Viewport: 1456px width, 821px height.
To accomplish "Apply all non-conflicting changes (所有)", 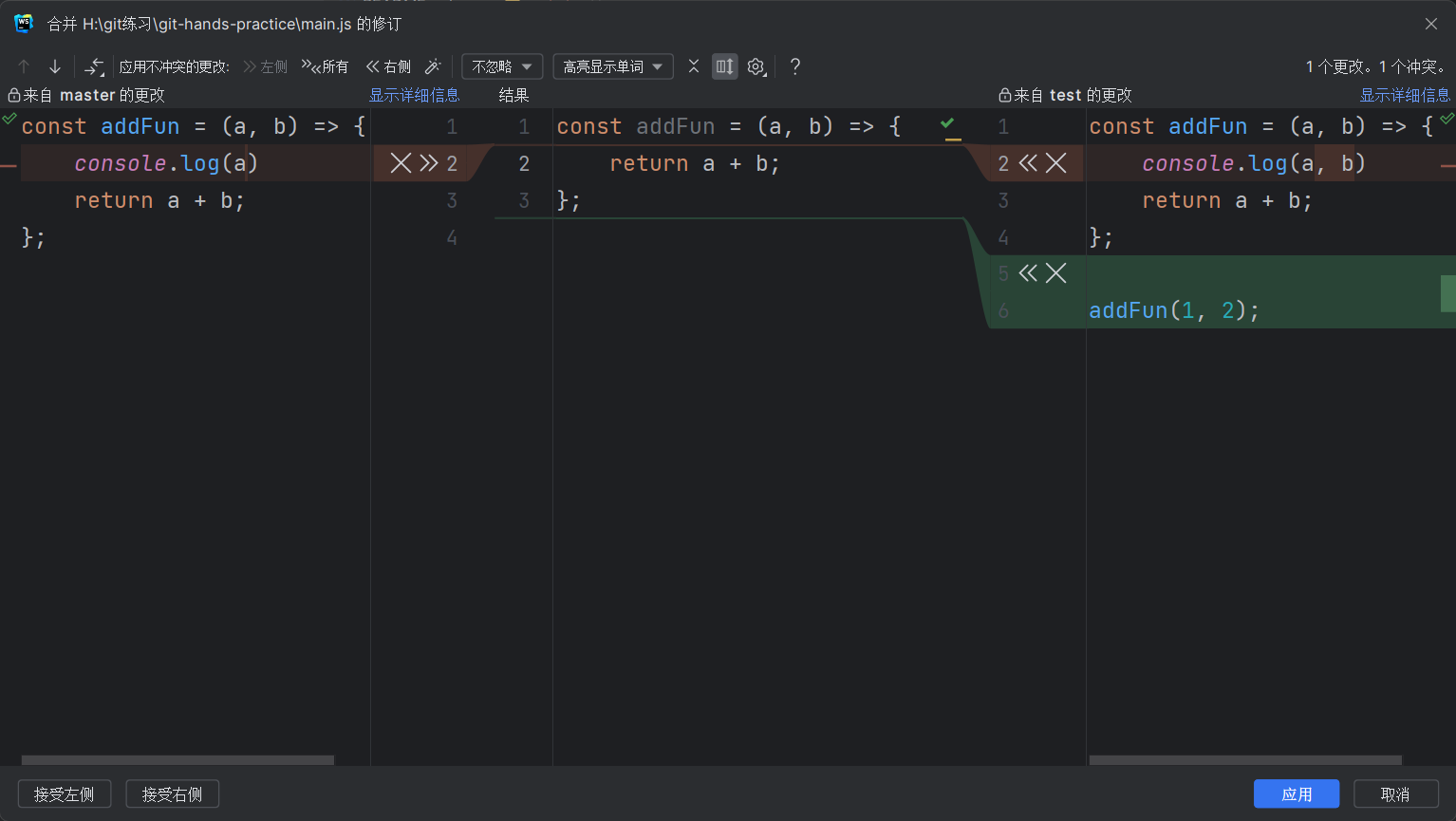I will 325,66.
